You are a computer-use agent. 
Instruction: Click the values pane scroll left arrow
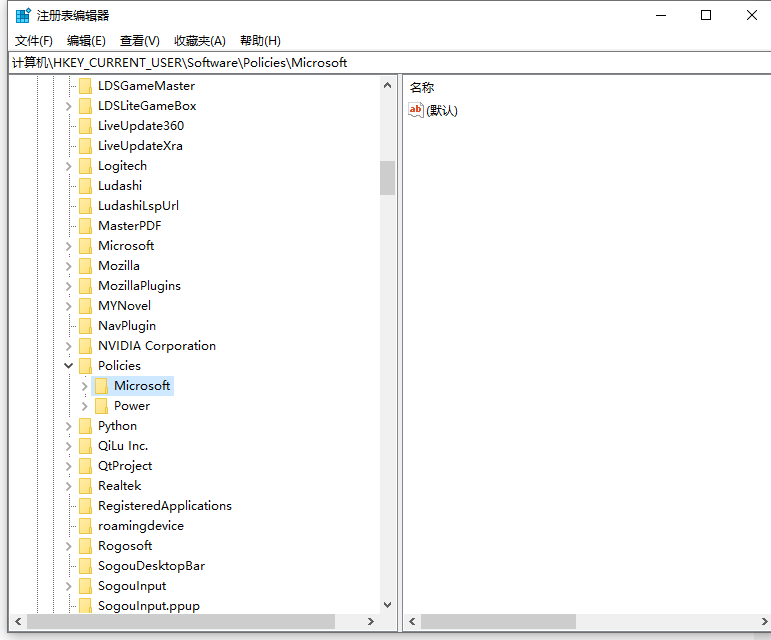click(413, 622)
